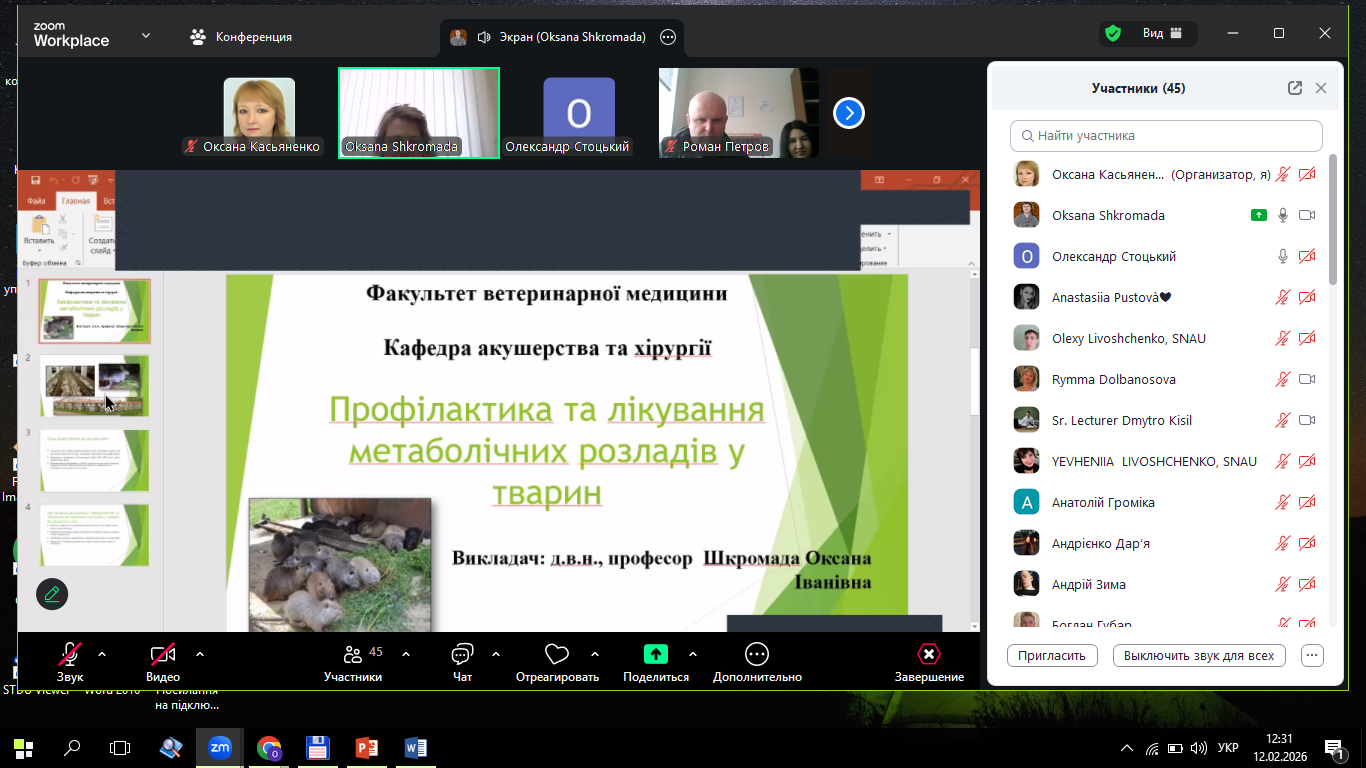Click the green Share screen icon
Image resolution: width=1366 pixels, height=768 pixels.
point(656,655)
